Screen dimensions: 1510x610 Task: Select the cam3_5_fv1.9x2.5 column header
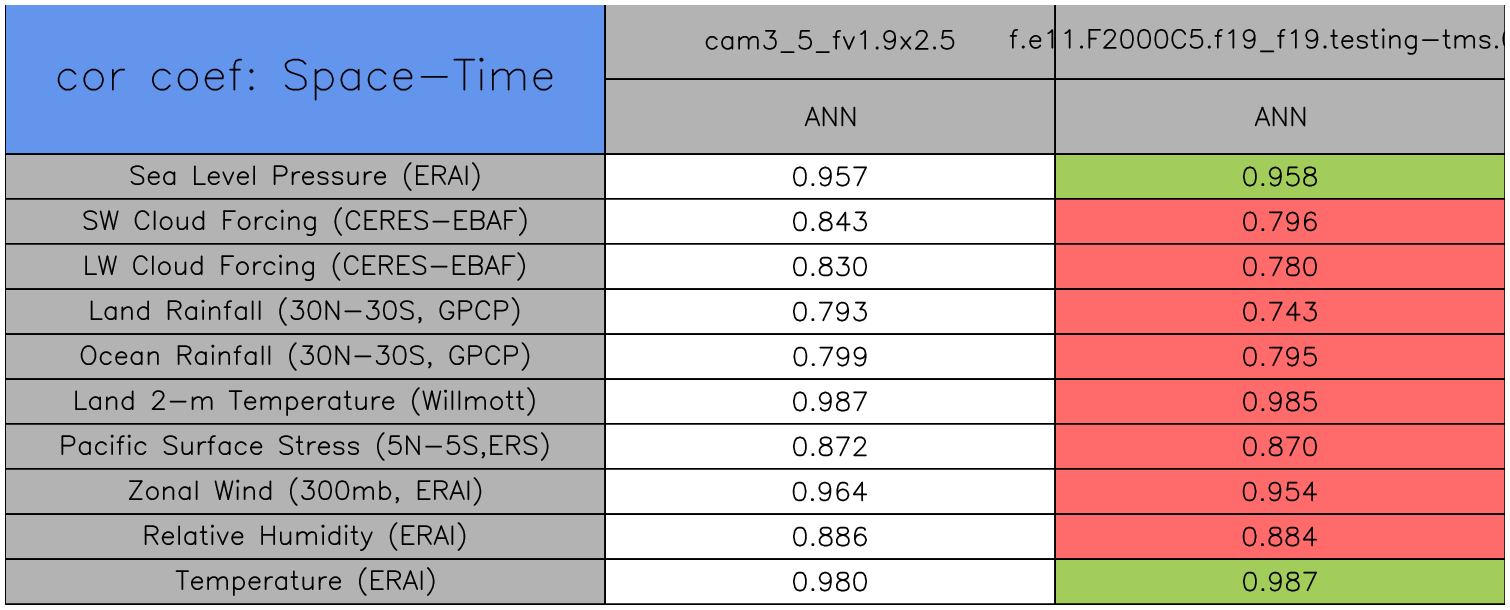(x=830, y=42)
